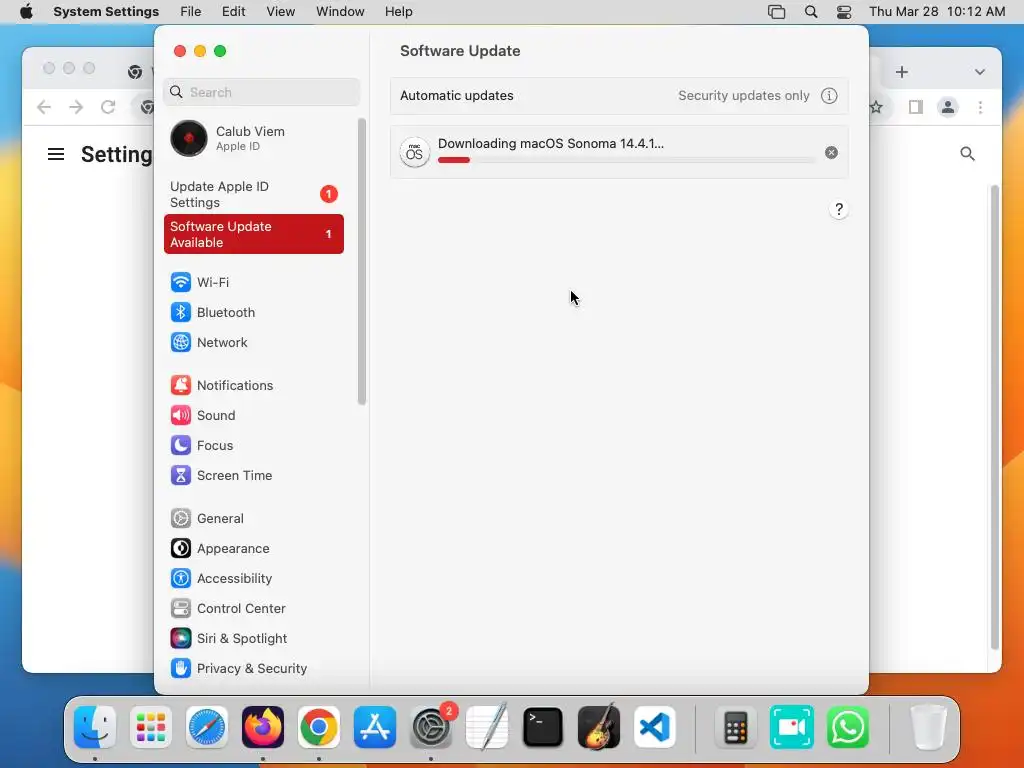Bookmark this page with Chrome star
This screenshot has width=1024, height=768.
(x=876, y=107)
